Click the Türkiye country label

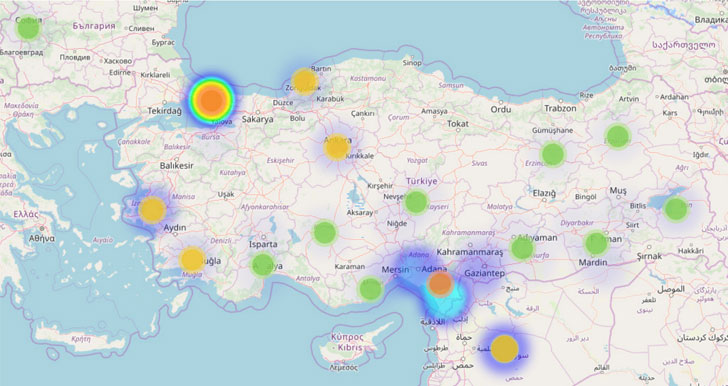point(422,181)
